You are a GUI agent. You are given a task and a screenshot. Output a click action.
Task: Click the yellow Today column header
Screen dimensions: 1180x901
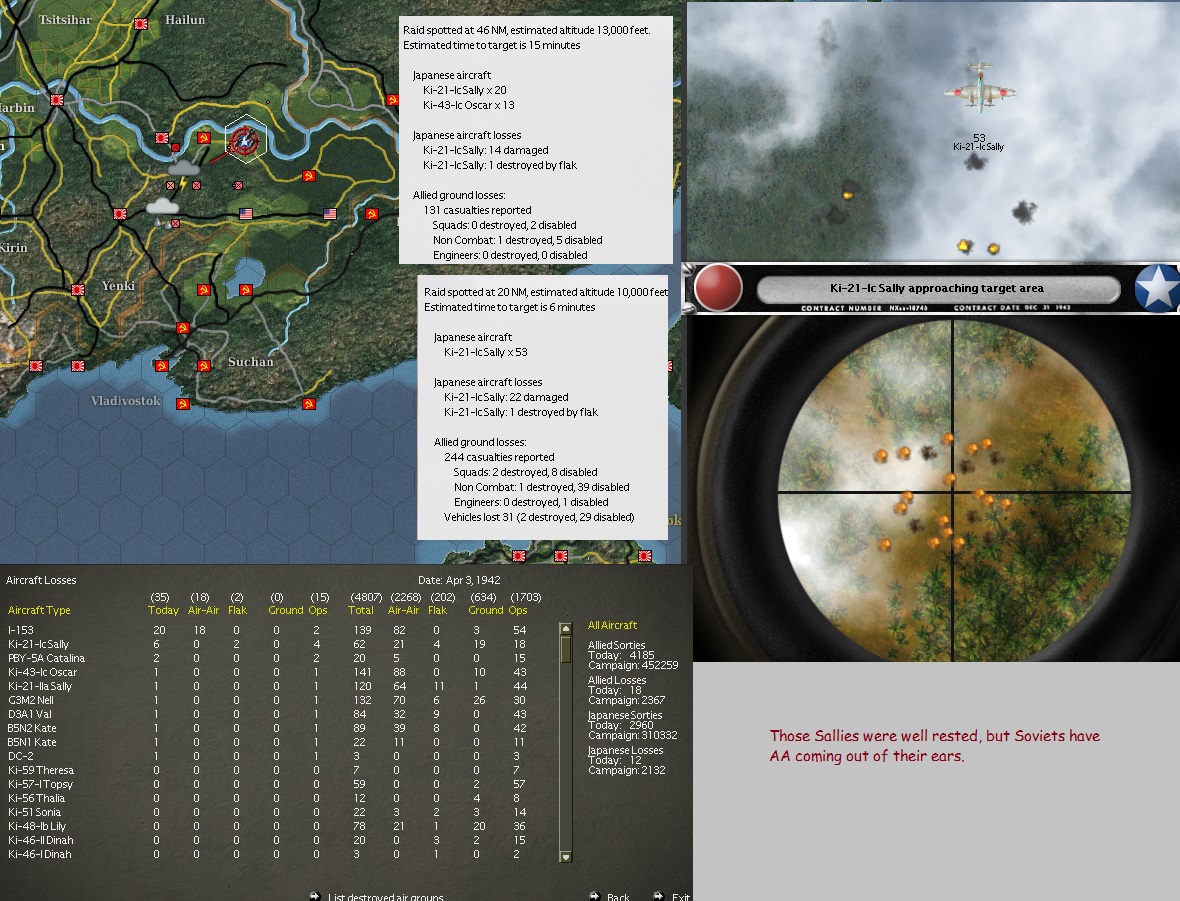pyautogui.click(x=163, y=610)
